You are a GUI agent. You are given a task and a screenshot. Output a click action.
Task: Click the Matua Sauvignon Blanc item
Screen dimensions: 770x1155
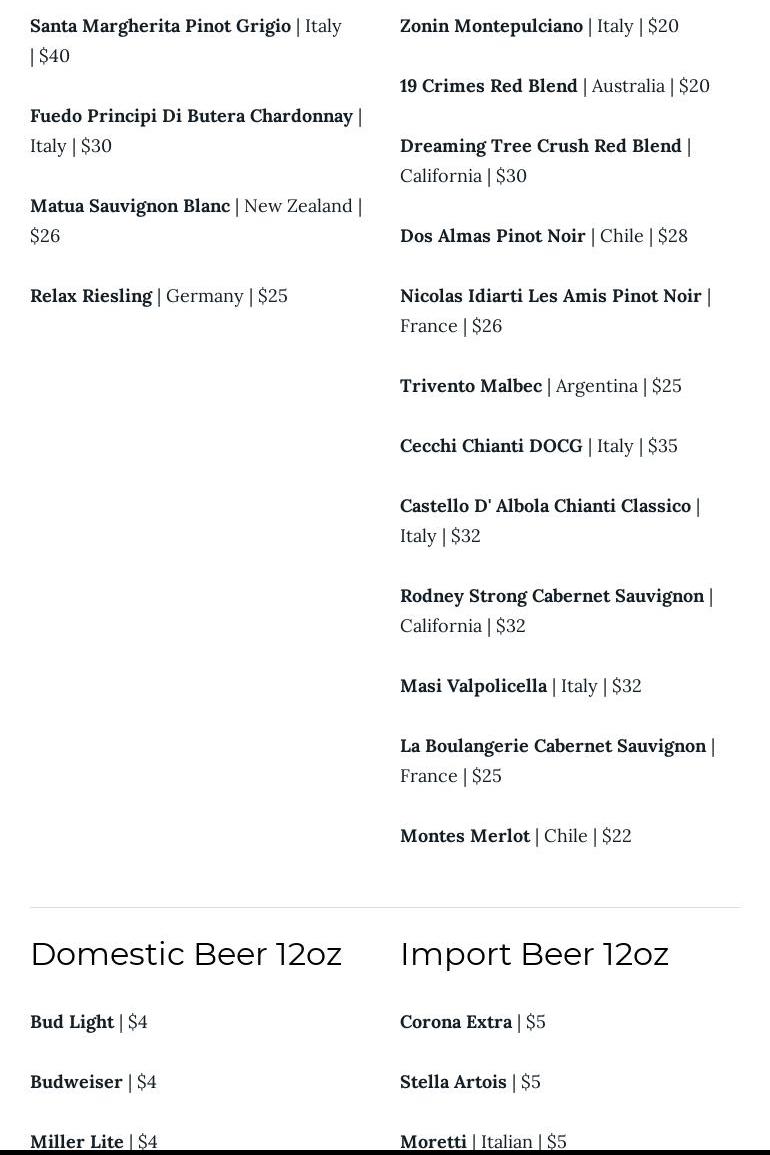(130, 206)
